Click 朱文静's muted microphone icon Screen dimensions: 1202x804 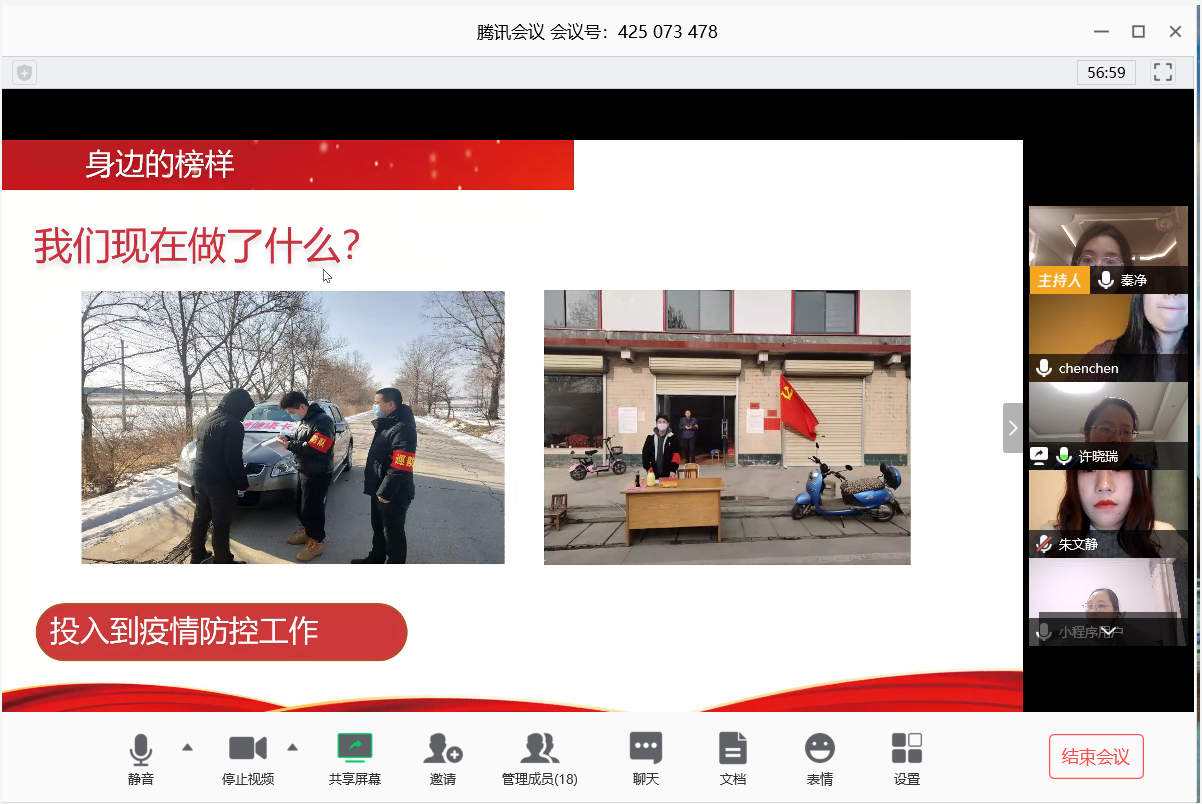[x=1044, y=544]
